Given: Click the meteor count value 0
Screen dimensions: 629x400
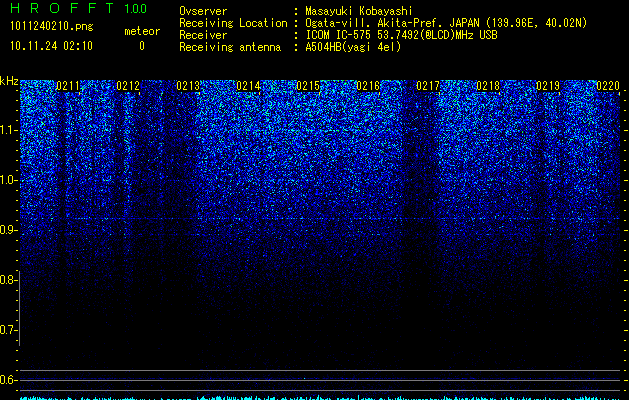Looking at the screenshot, I should 142,46.
